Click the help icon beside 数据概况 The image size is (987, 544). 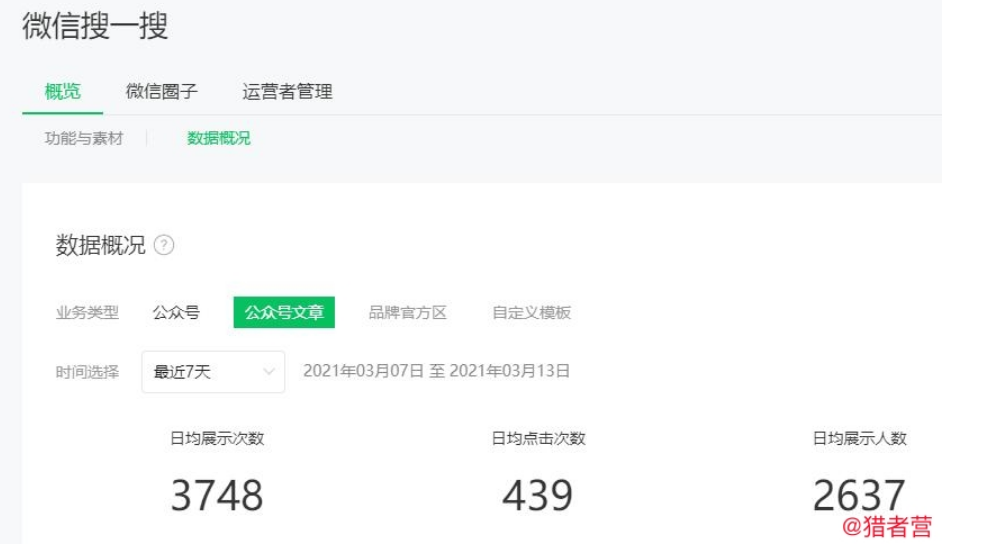(164, 245)
